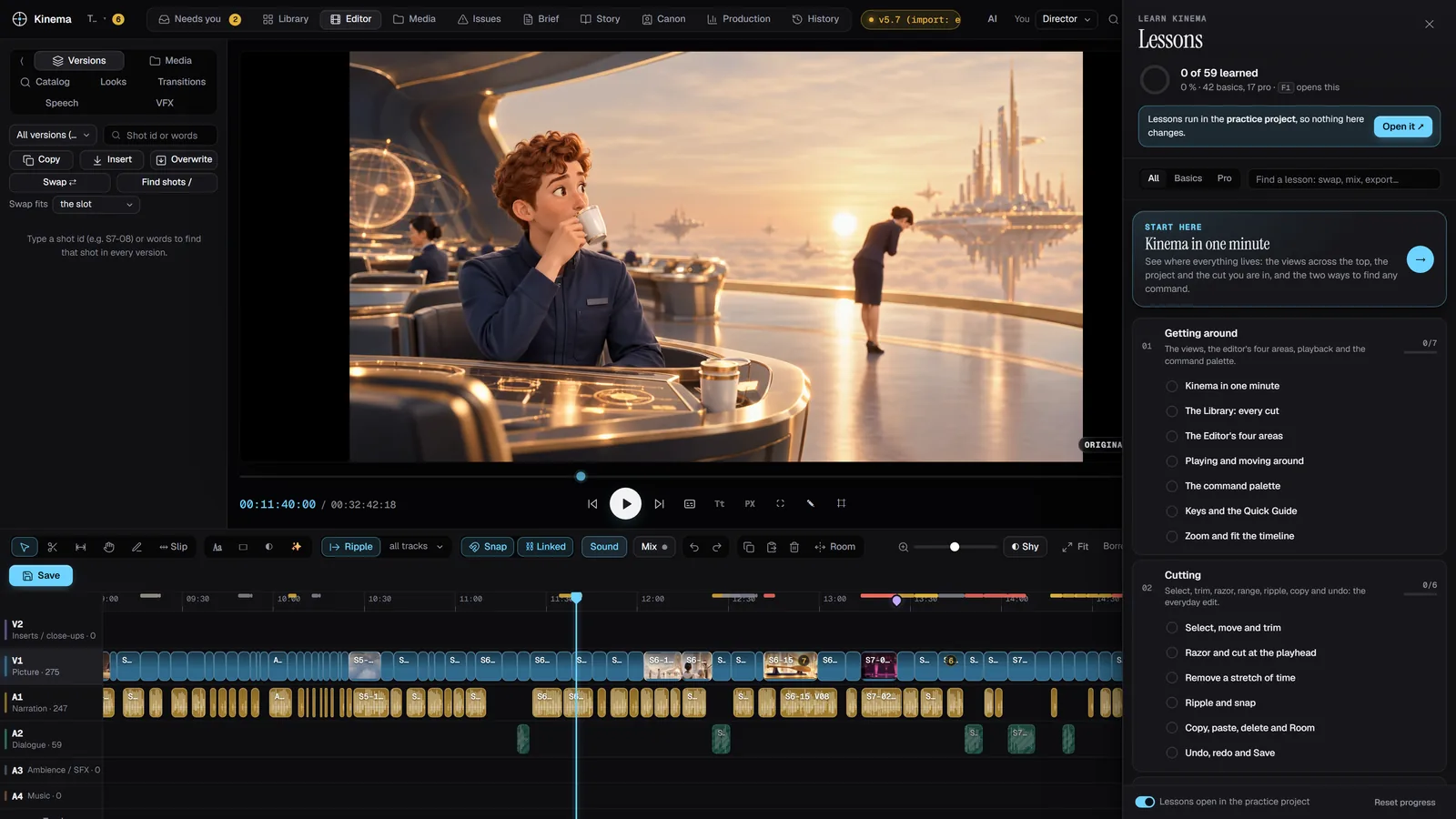Toggle the Sound button
The height and width of the screenshot is (819, 1456).
[604, 547]
